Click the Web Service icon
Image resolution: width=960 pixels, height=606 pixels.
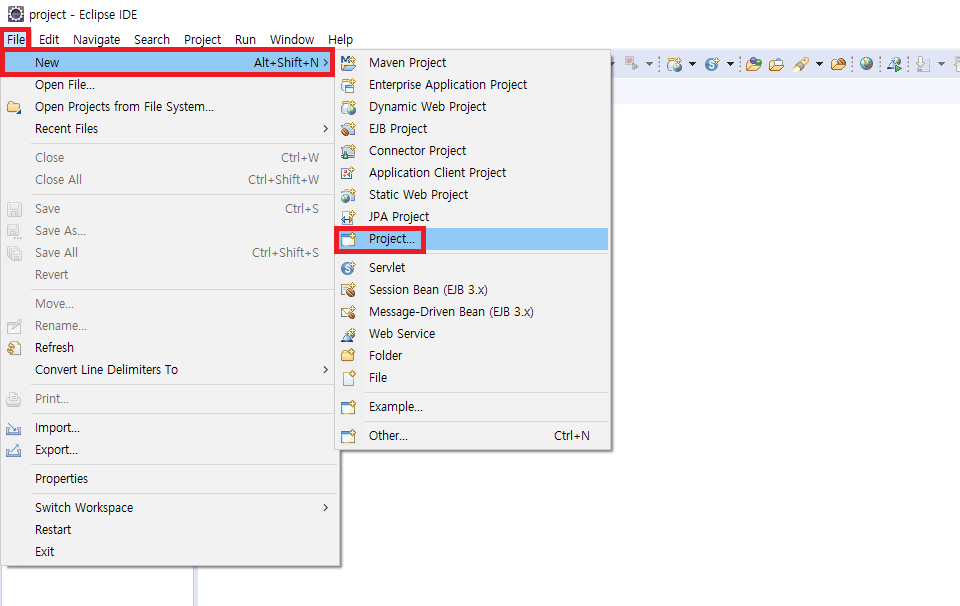point(348,334)
